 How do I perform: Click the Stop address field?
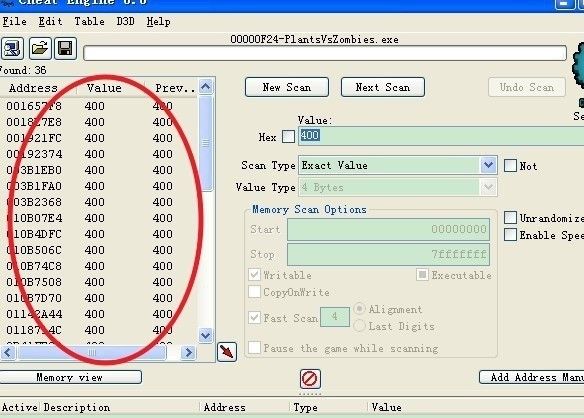pos(388,254)
